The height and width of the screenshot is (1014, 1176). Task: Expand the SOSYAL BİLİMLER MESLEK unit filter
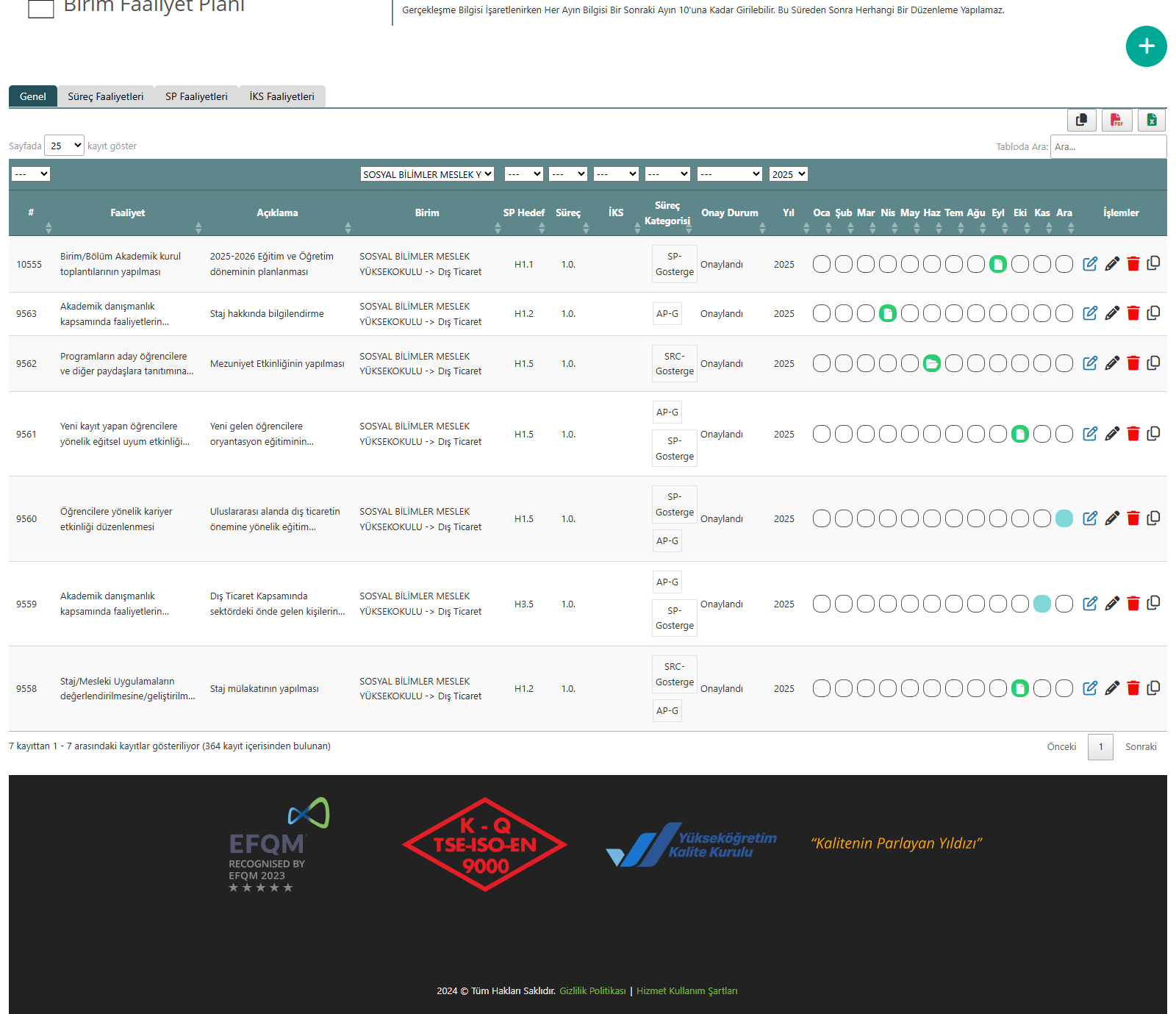[x=427, y=174]
